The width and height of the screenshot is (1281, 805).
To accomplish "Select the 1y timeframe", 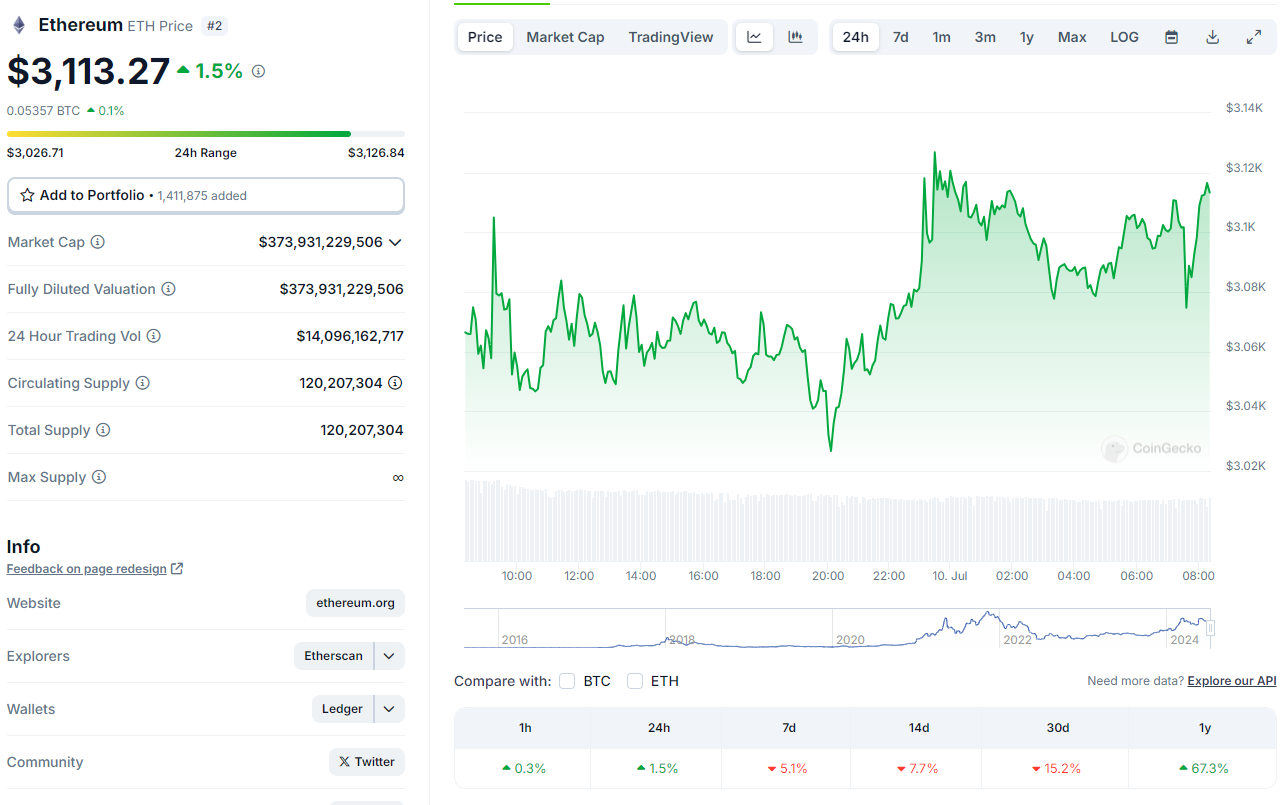I will (x=1027, y=37).
